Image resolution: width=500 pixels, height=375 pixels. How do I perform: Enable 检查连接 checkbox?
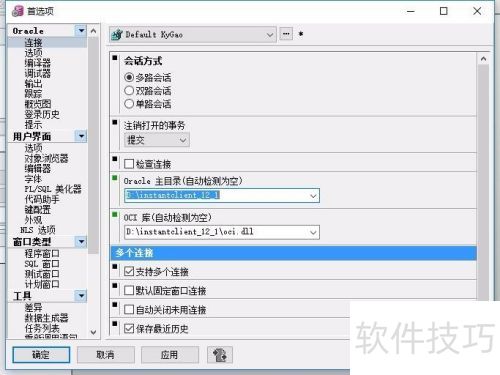point(129,164)
